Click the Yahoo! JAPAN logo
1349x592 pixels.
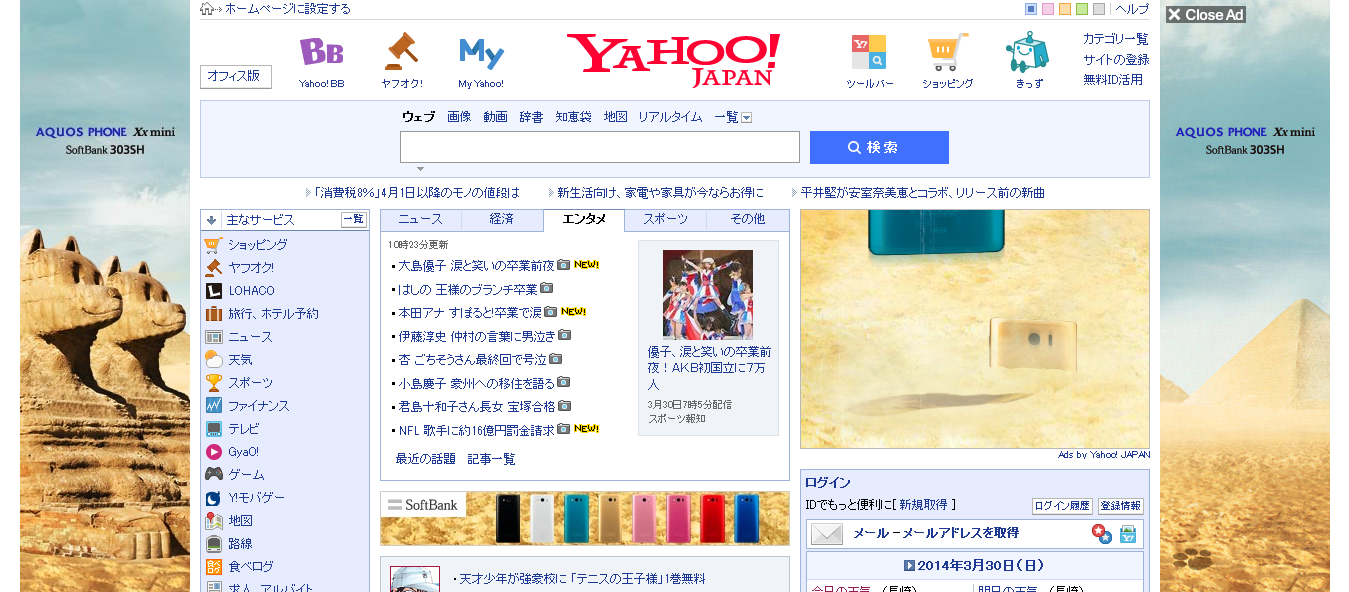point(673,59)
